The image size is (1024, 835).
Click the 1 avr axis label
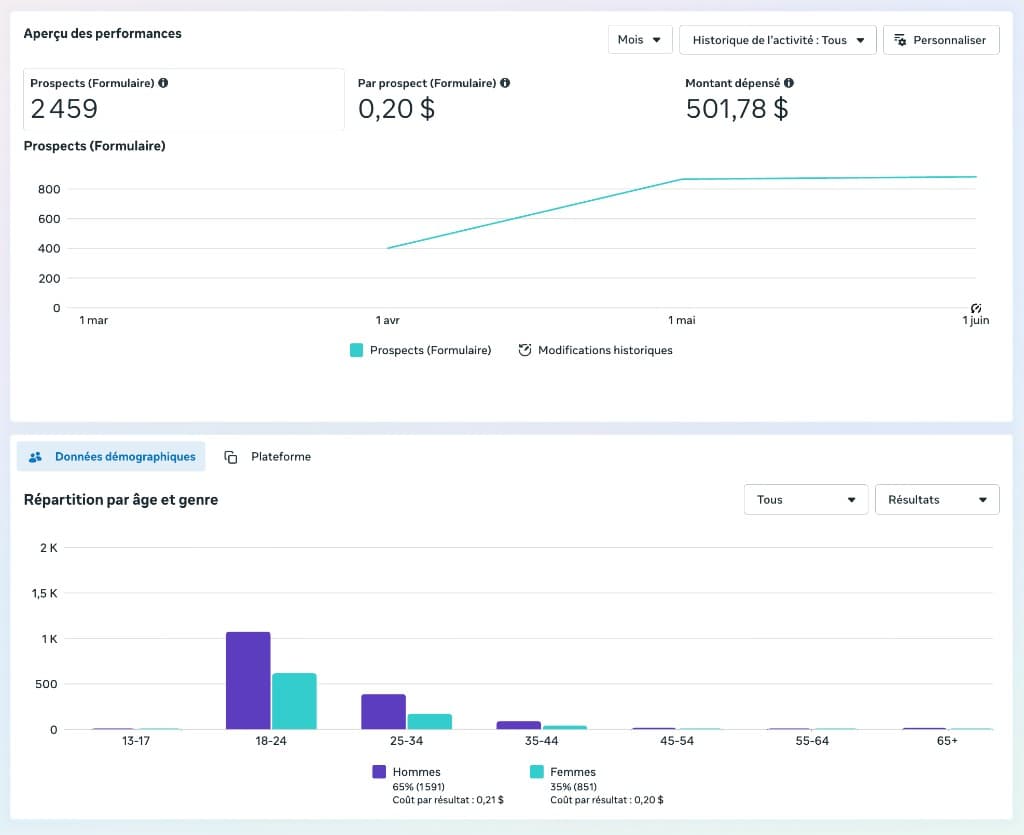pyautogui.click(x=387, y=320)
